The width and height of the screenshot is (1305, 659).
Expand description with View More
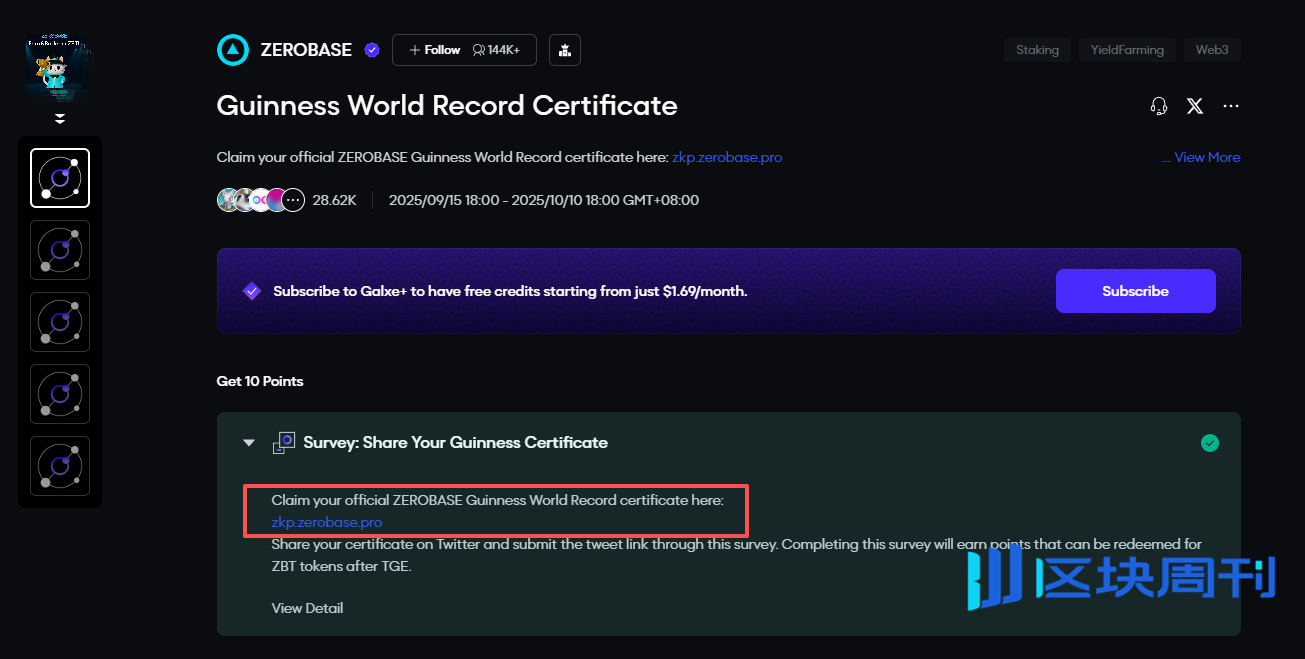pos(1206,157)
